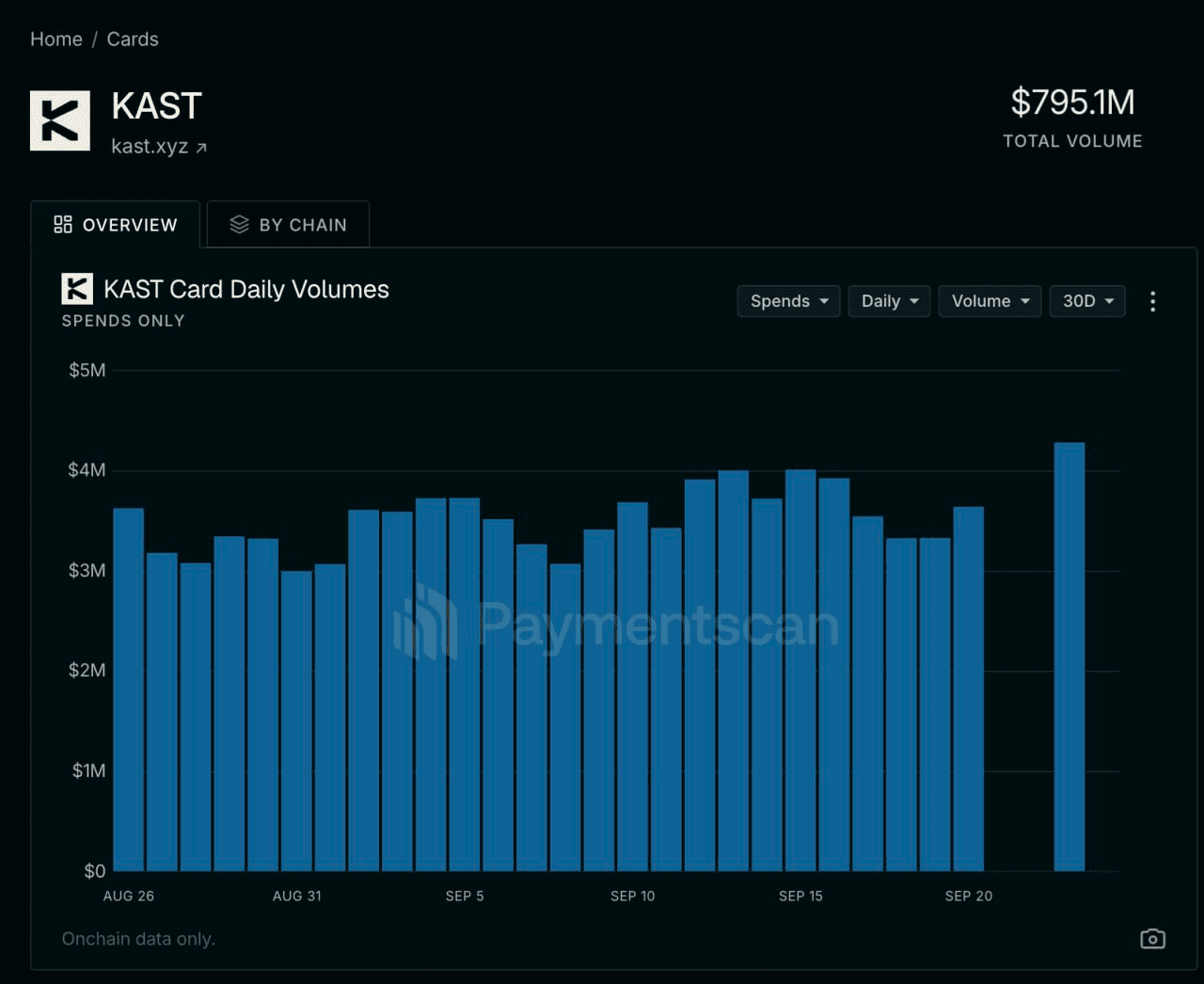Open the 30D time range dropdown
Screen dimensions: 1204x984
(1087, 301)
